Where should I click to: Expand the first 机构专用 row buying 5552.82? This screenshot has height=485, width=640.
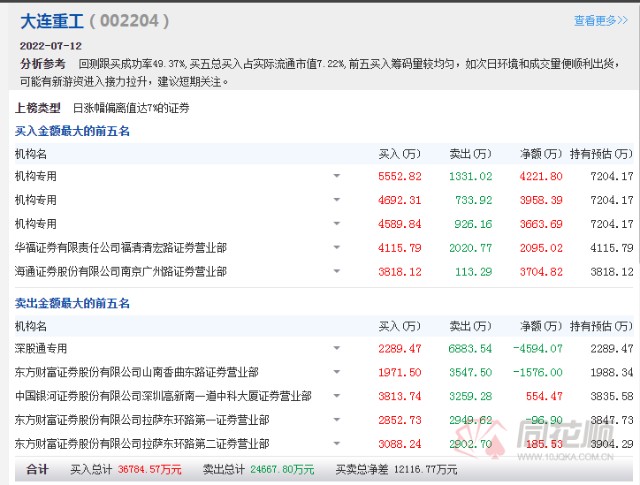(x=337, y=176)
